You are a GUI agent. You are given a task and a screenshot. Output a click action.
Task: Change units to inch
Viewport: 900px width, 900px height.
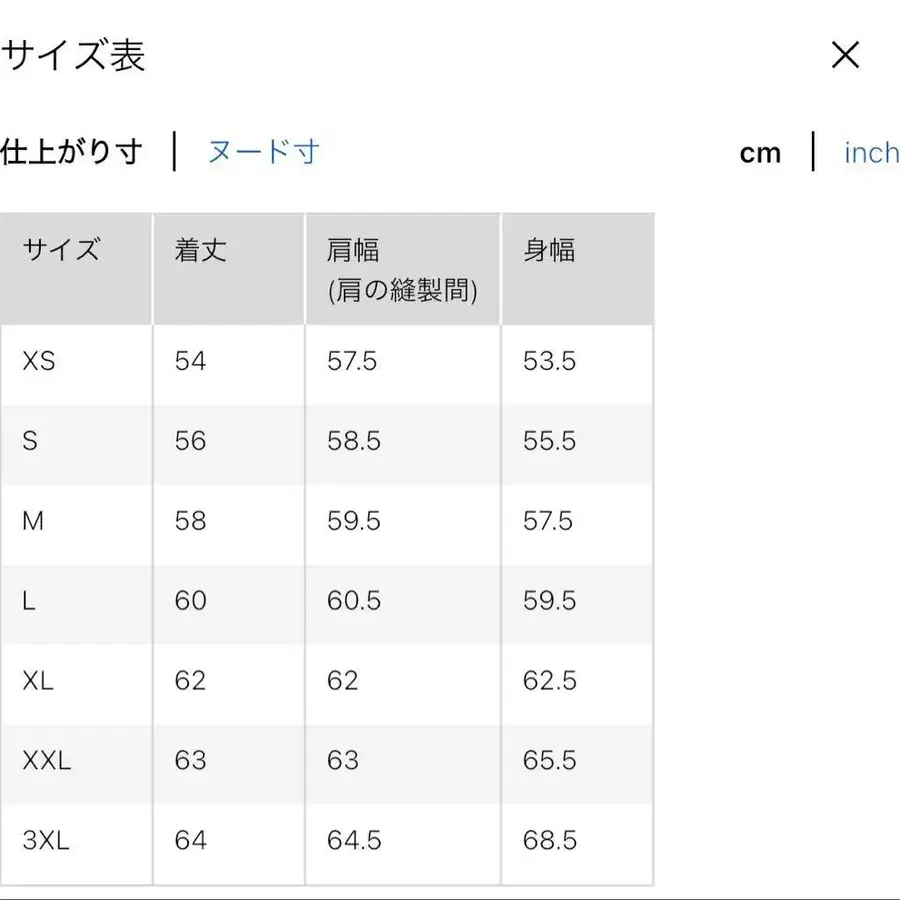click(870, 152)
